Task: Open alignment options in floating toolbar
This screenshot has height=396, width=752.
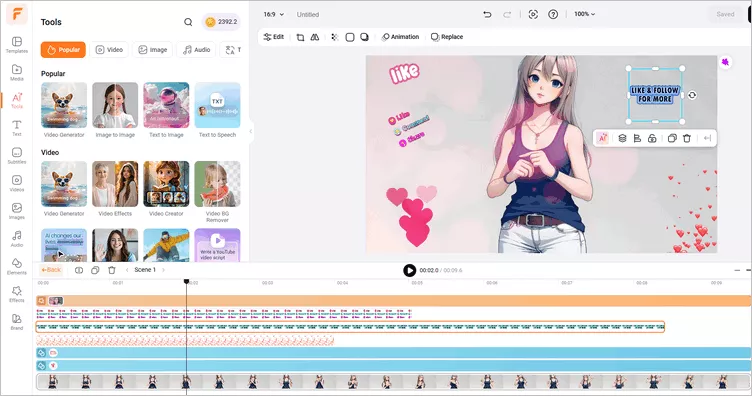Action: pyautogui.click(x=637, y=138)
